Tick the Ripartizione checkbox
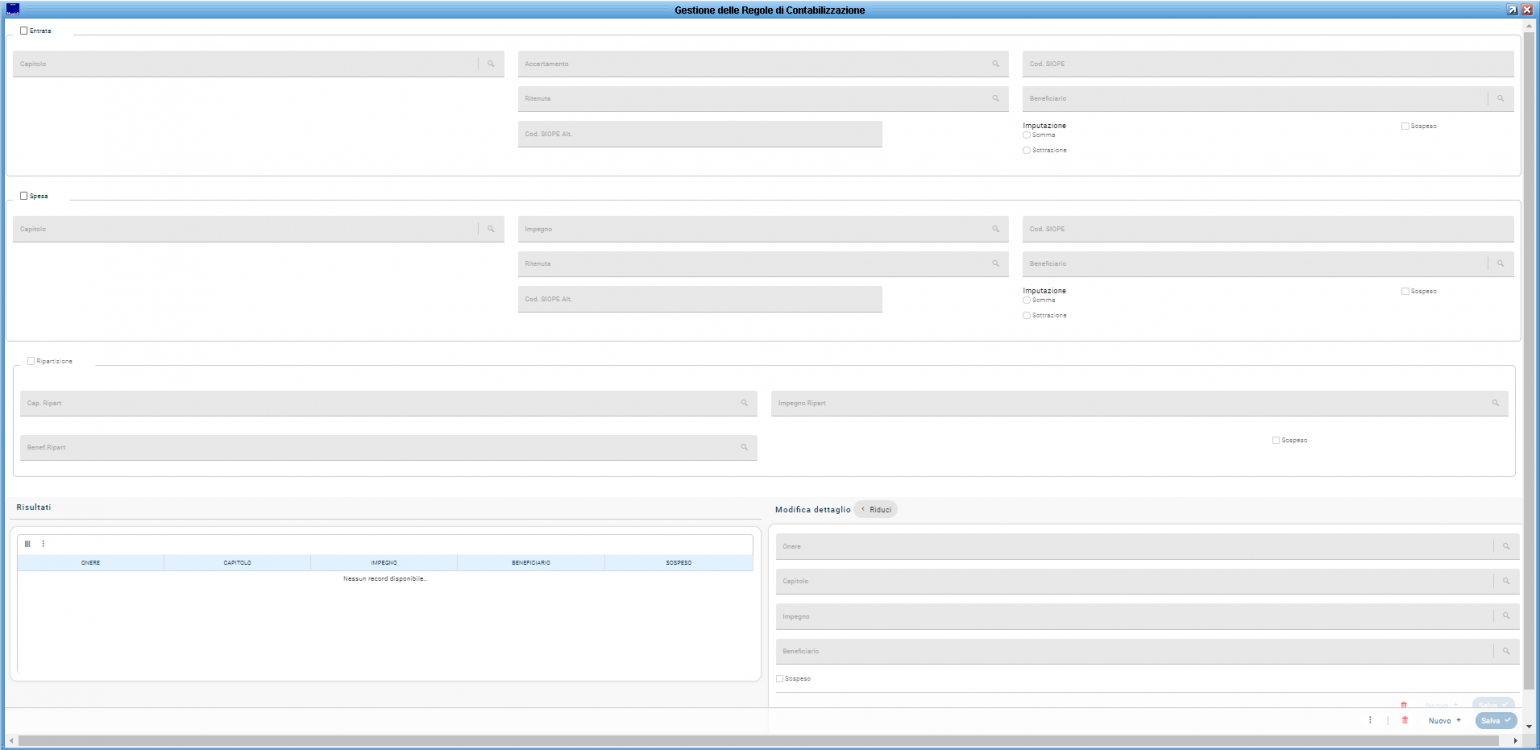Screen dimensions: 1540x750 click(x=31, y=361)
